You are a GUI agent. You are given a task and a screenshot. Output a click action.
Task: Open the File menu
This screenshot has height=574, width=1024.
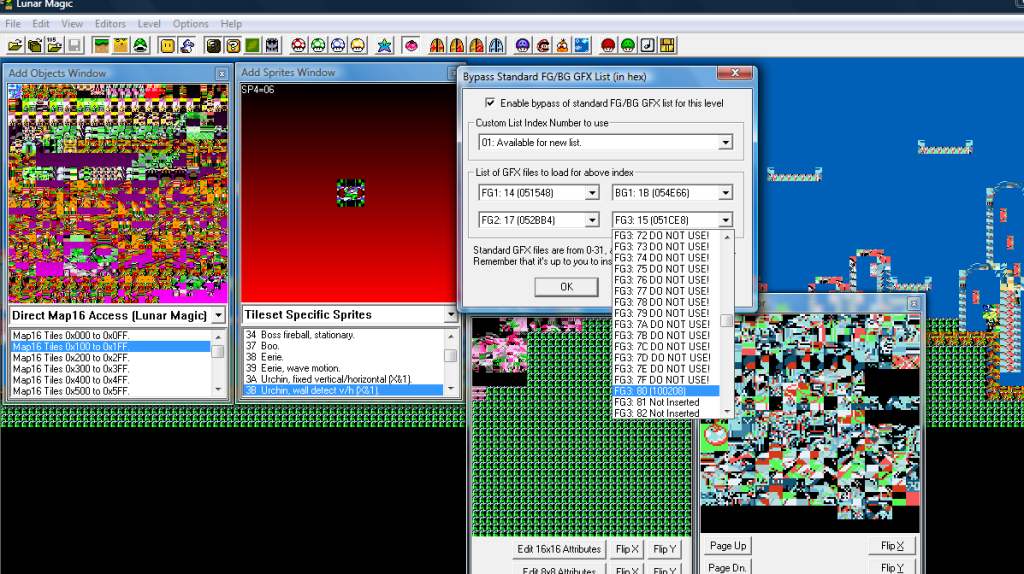(12, 24)
